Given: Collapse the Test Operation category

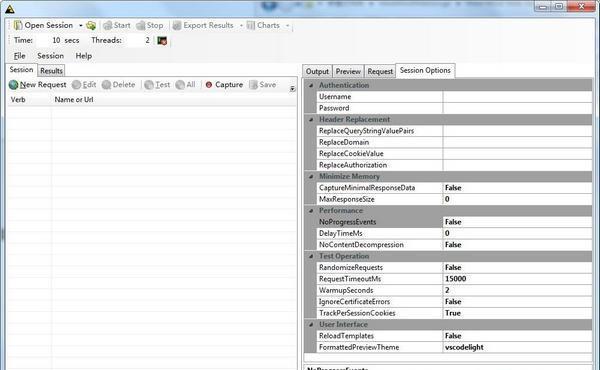Looking at the screenshot, I should (311, 256).
